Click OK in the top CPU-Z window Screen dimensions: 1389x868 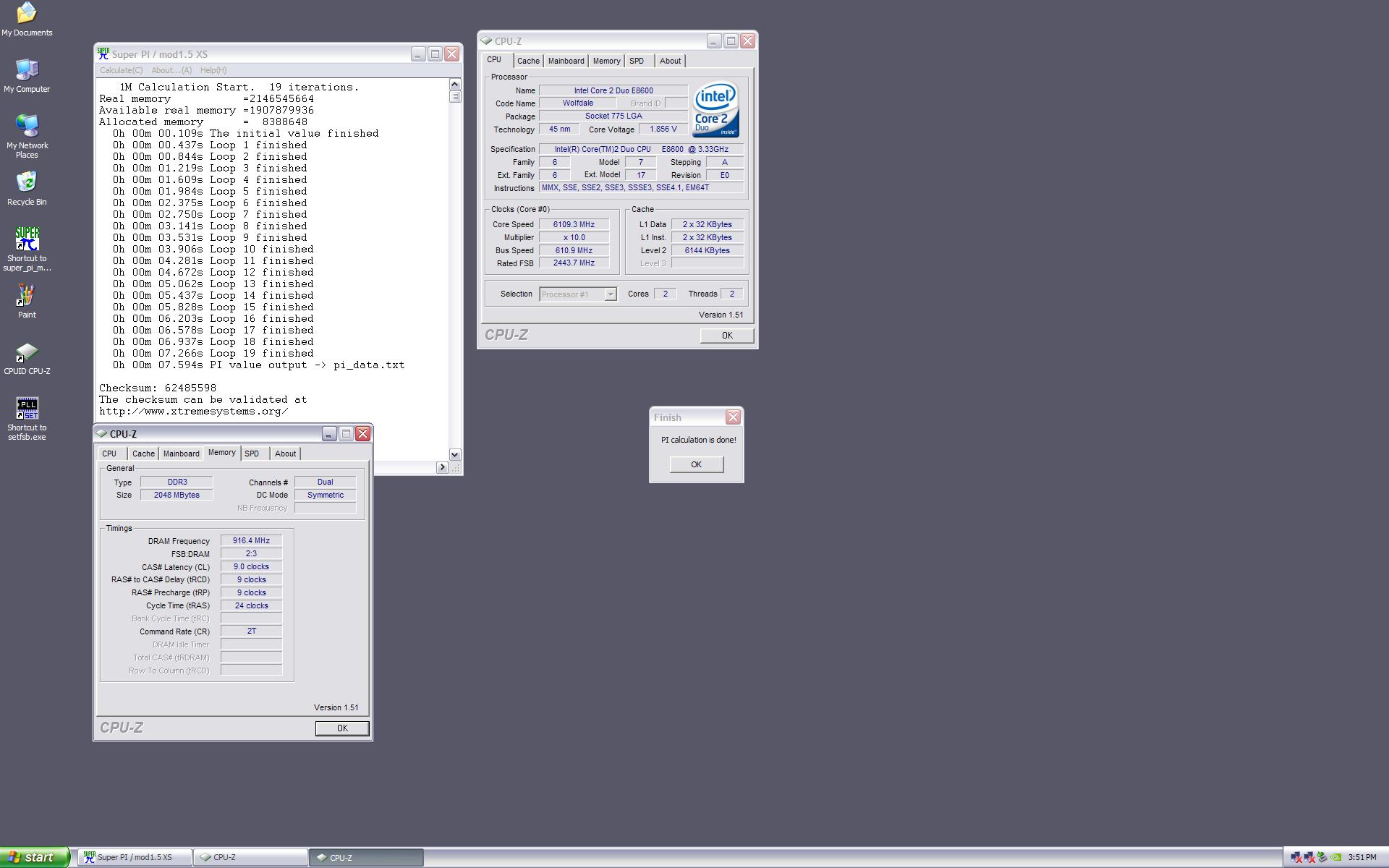727,336
